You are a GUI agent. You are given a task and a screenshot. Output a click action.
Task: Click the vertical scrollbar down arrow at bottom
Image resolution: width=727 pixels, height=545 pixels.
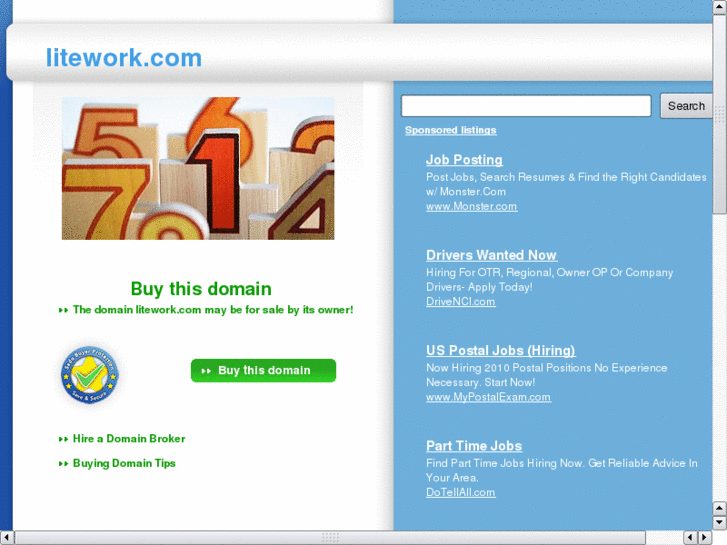[x=720, y=523]
